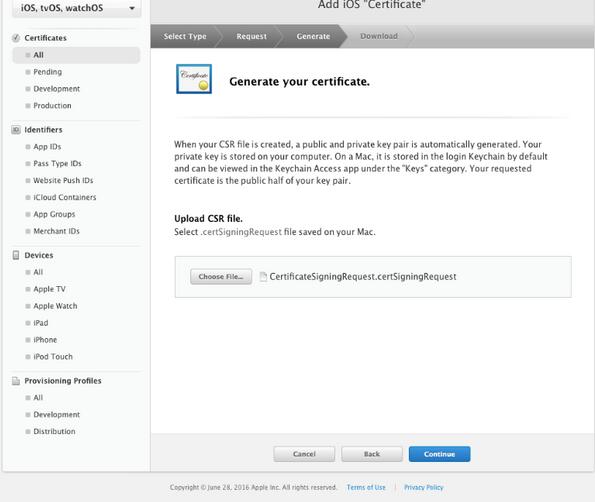Screen dimensions: 595x502
Task: Go to the Select Type step
Action: [x=185, y=36]
